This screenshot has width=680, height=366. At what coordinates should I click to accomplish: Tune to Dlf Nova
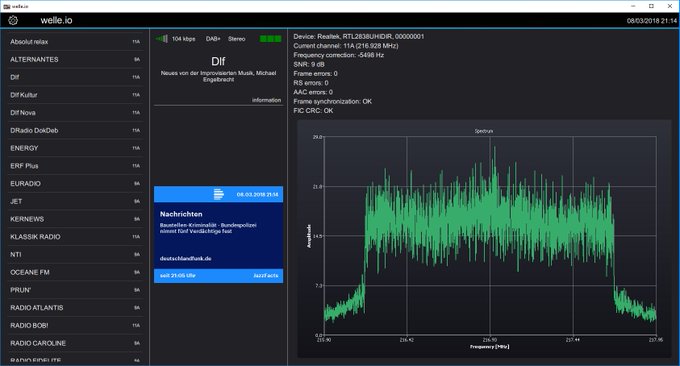pyautogui.click(x=75, y=113)
